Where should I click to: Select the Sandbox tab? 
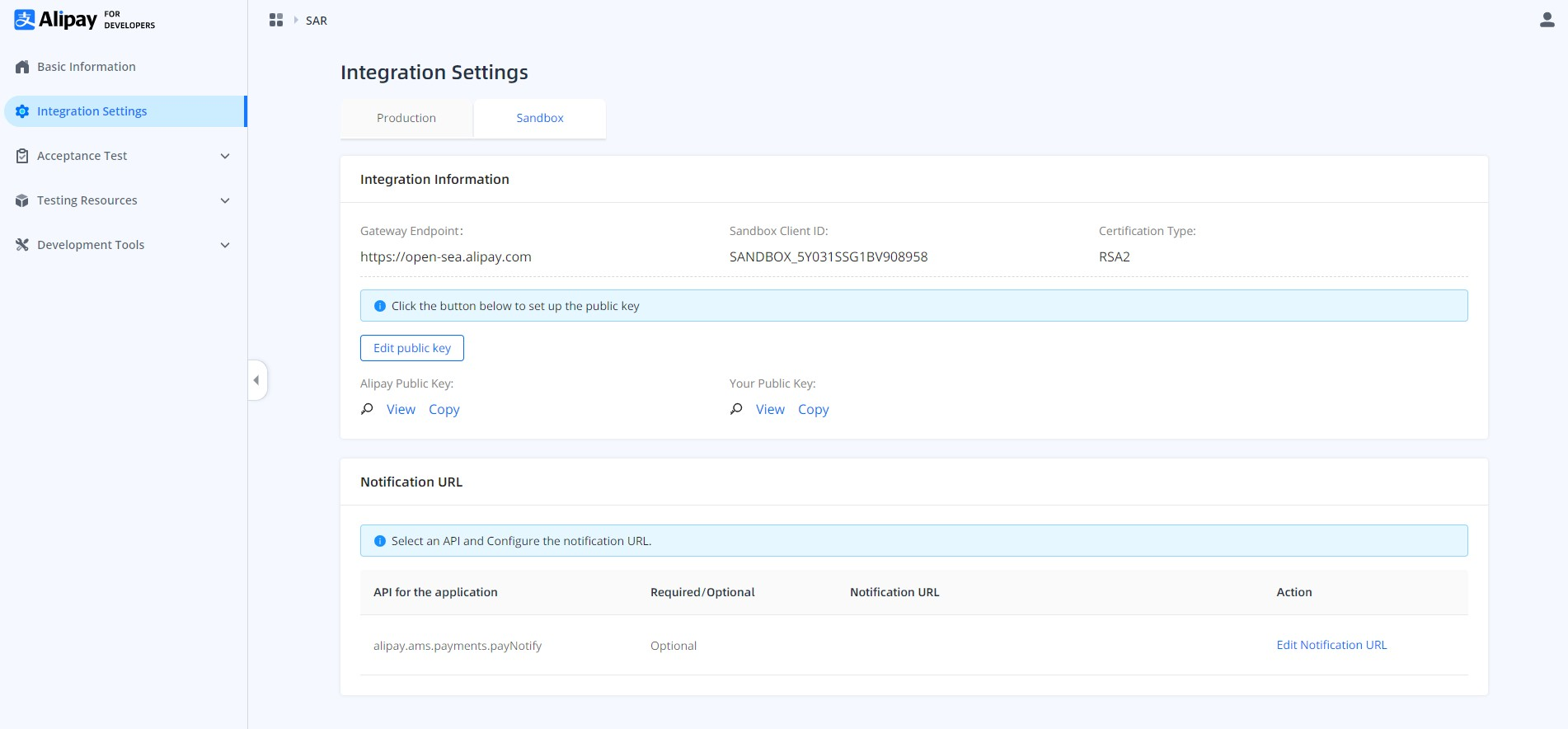[x=540, y=118]
